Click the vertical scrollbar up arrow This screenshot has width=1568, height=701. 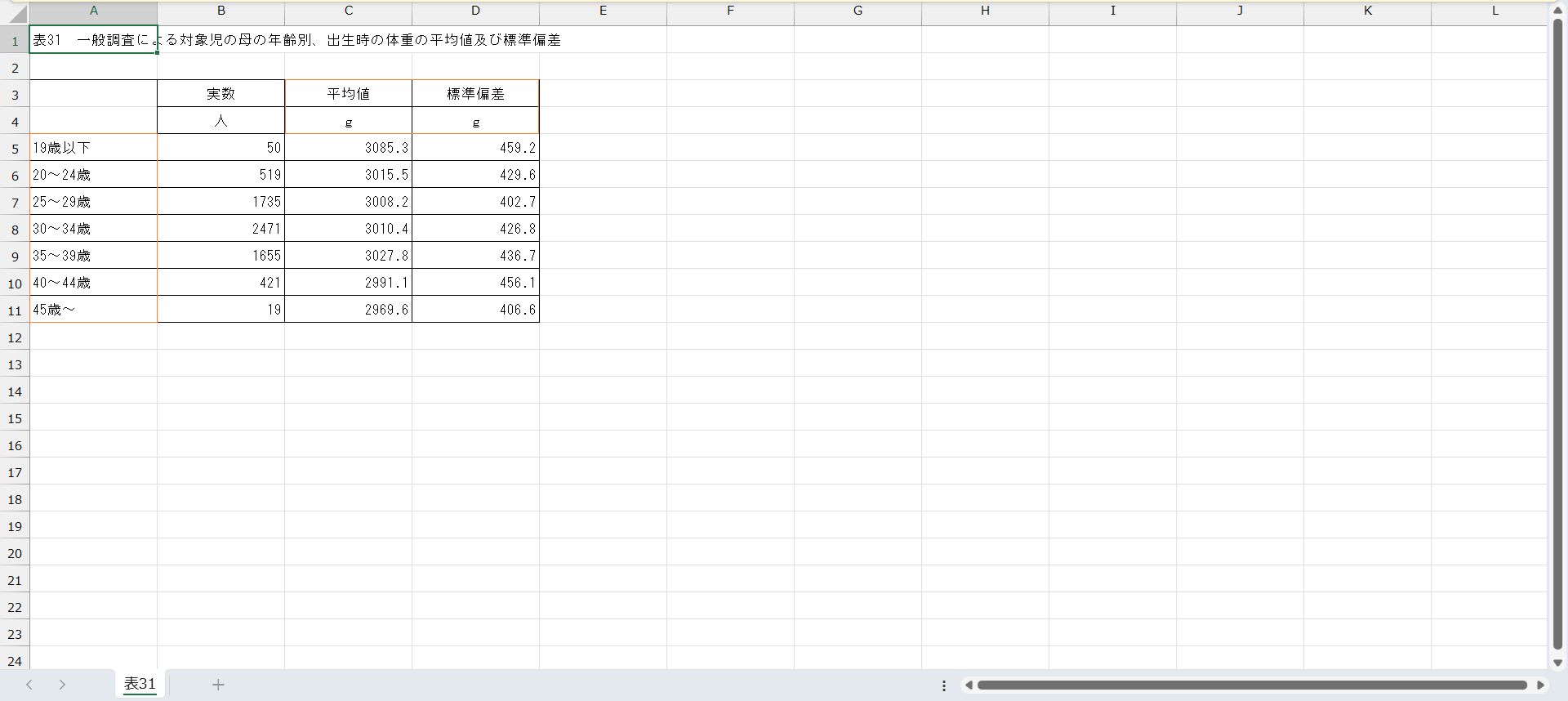tap(1557, 10)
